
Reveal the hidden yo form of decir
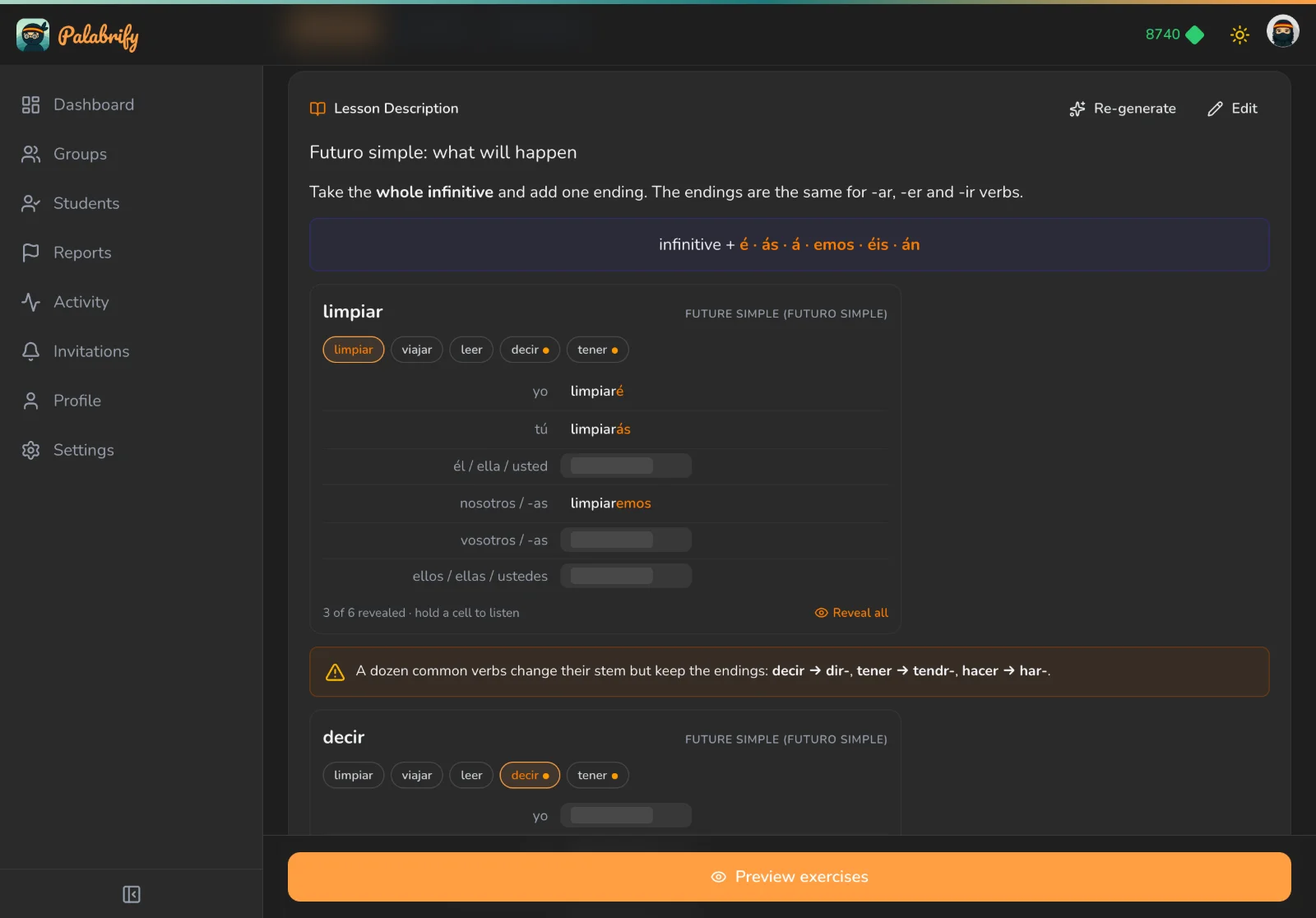pos(626,815)
